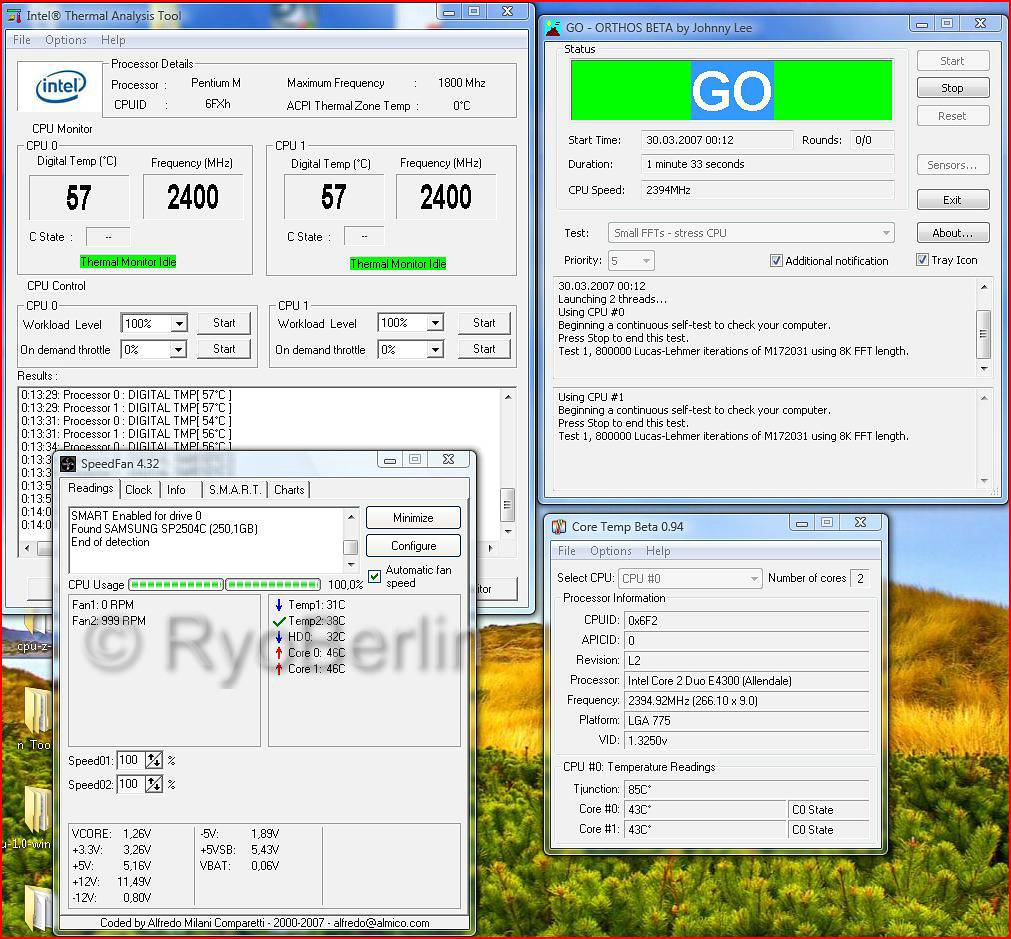The image size is (1011, 939).
Task: Switch to the Info tab in SpeedFan
Action: pos(176,489)
